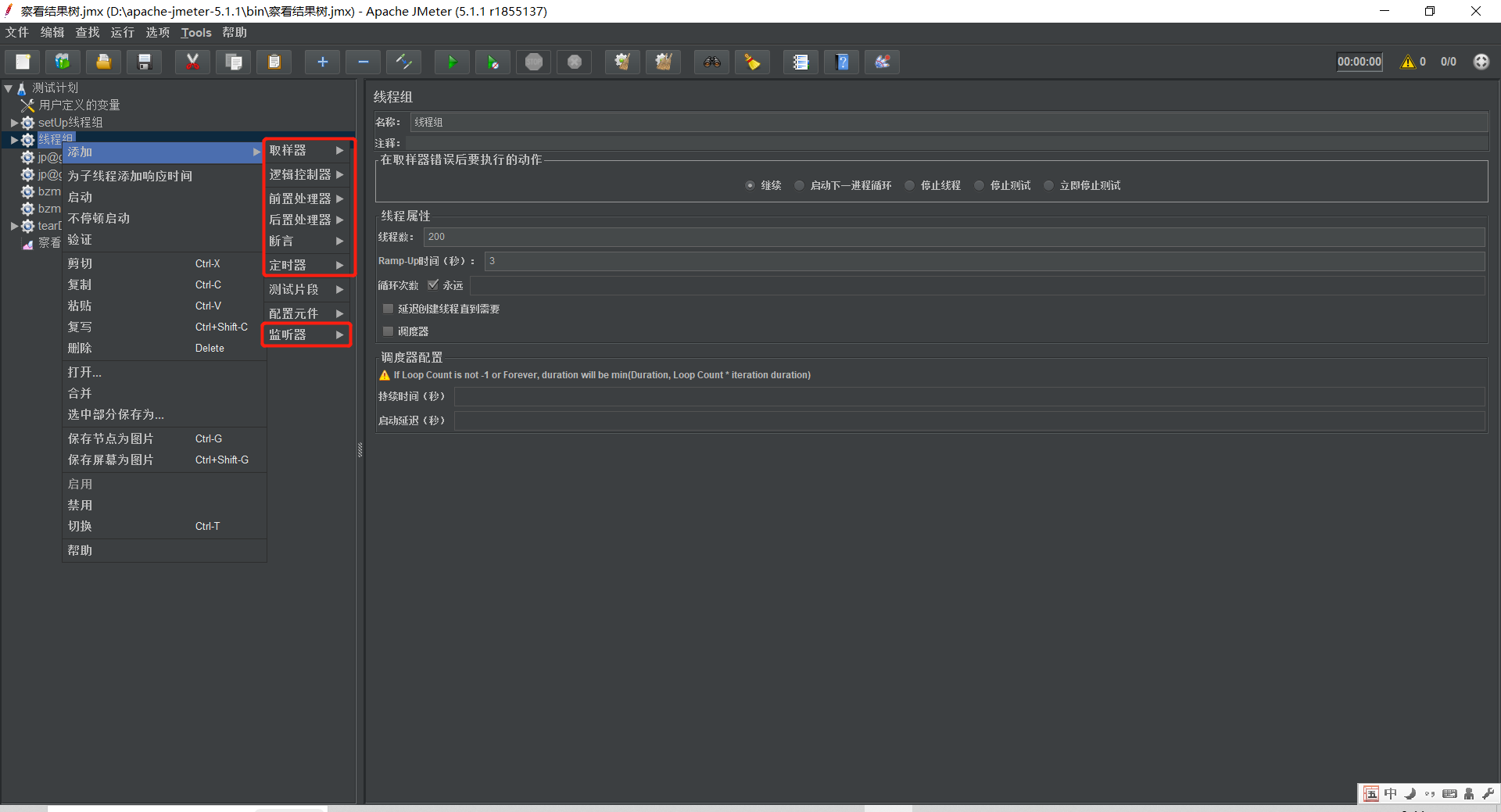Click the Stop test icon
The image size is (1501, 812).
[x=533, y=62]
